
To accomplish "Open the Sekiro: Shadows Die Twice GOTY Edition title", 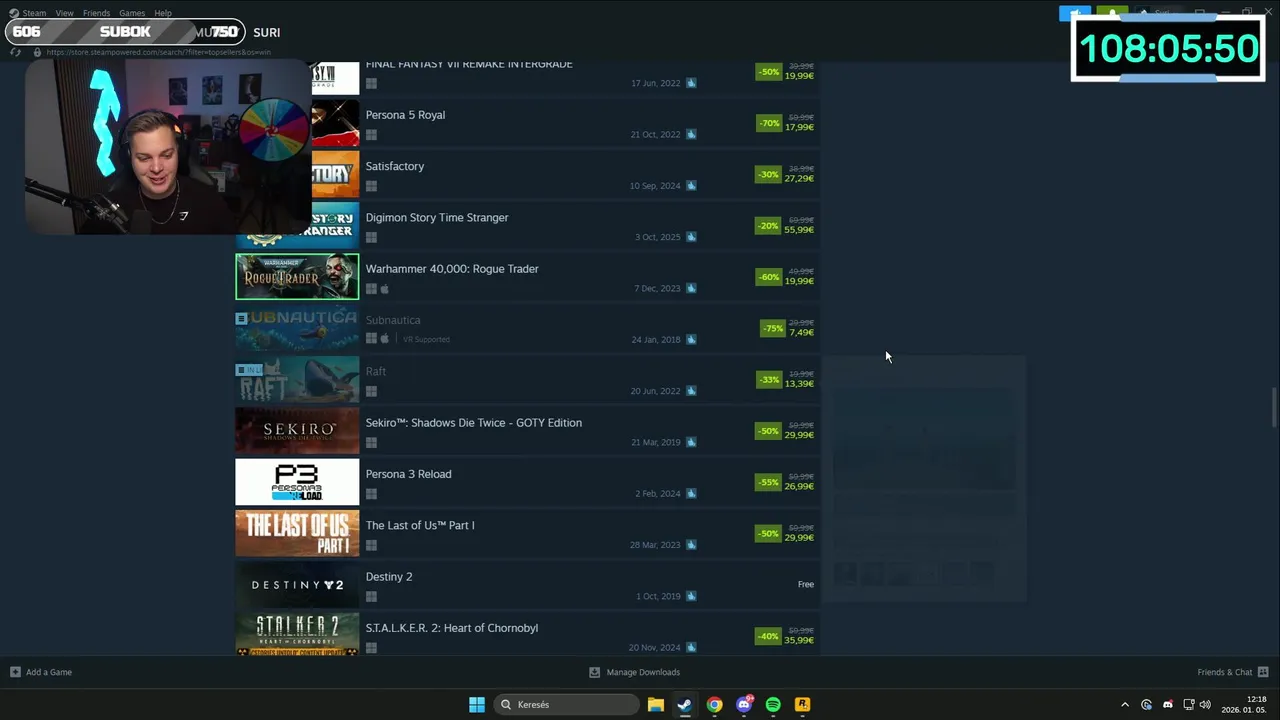I will [474, 423].
